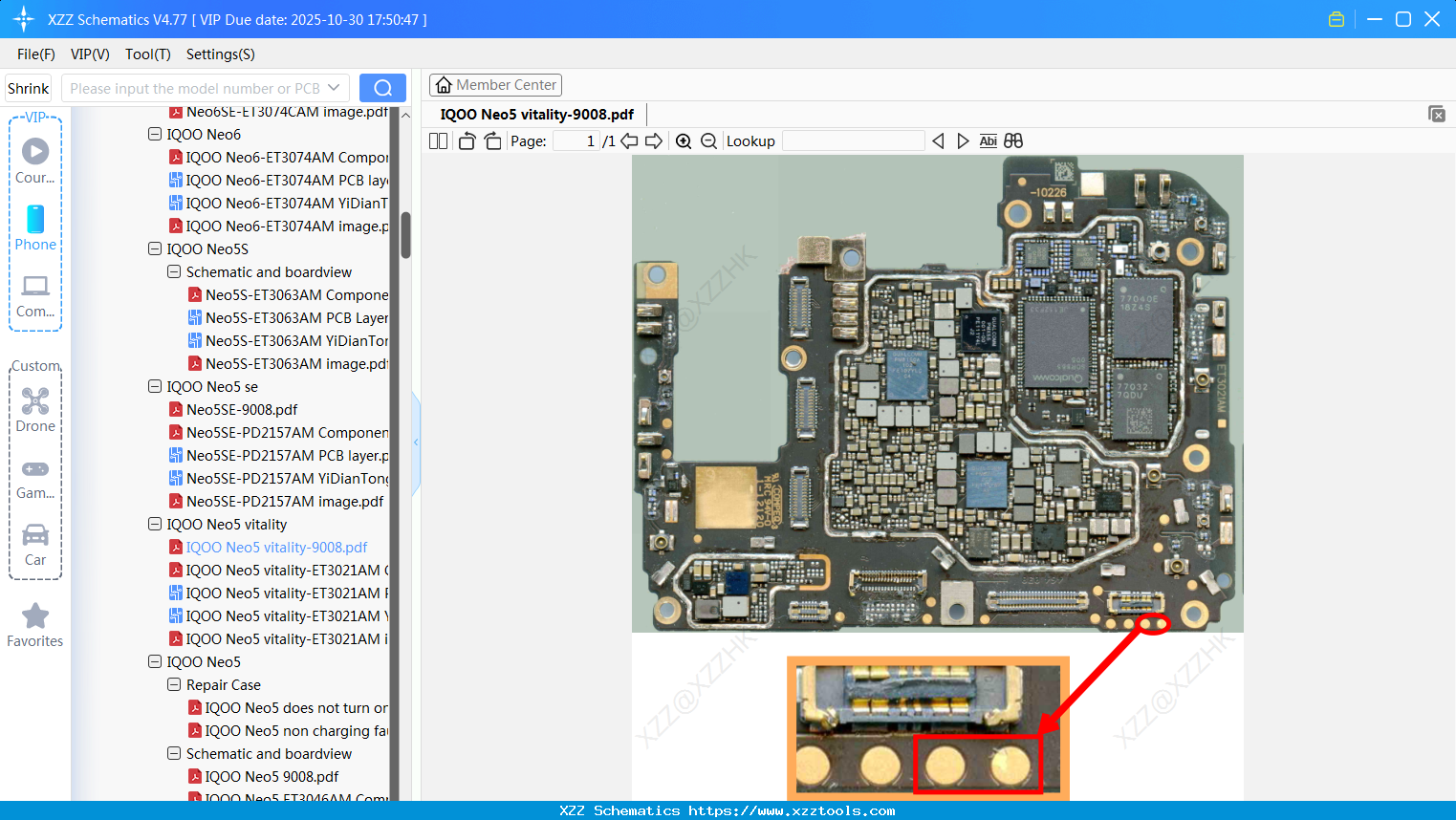
Task: Open Neo5SE-PD2157AM PCB layer file
Action: click(x=279, y=456)
